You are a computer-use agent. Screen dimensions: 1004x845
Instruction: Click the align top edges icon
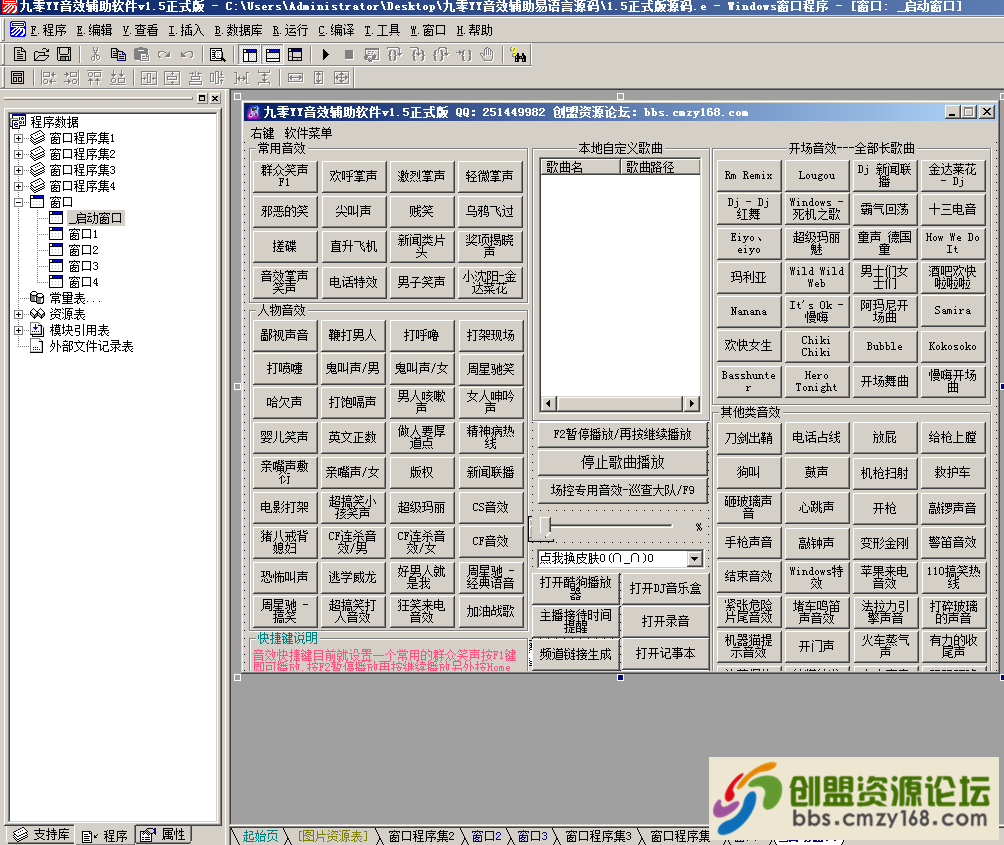click(x=95, y=77)
